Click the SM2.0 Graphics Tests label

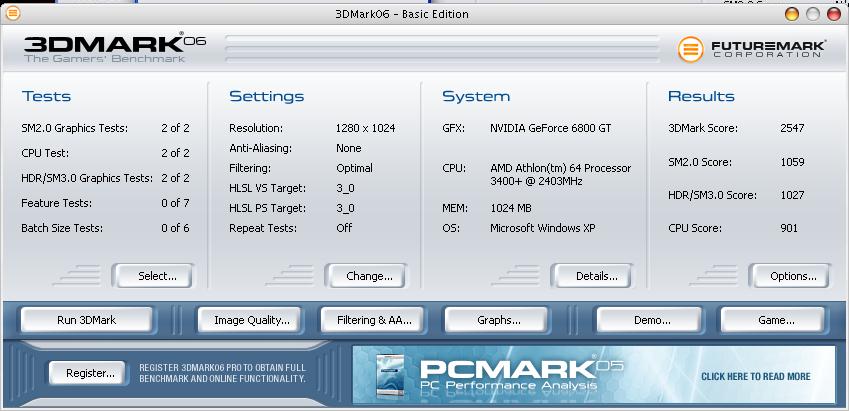point(75,128)
